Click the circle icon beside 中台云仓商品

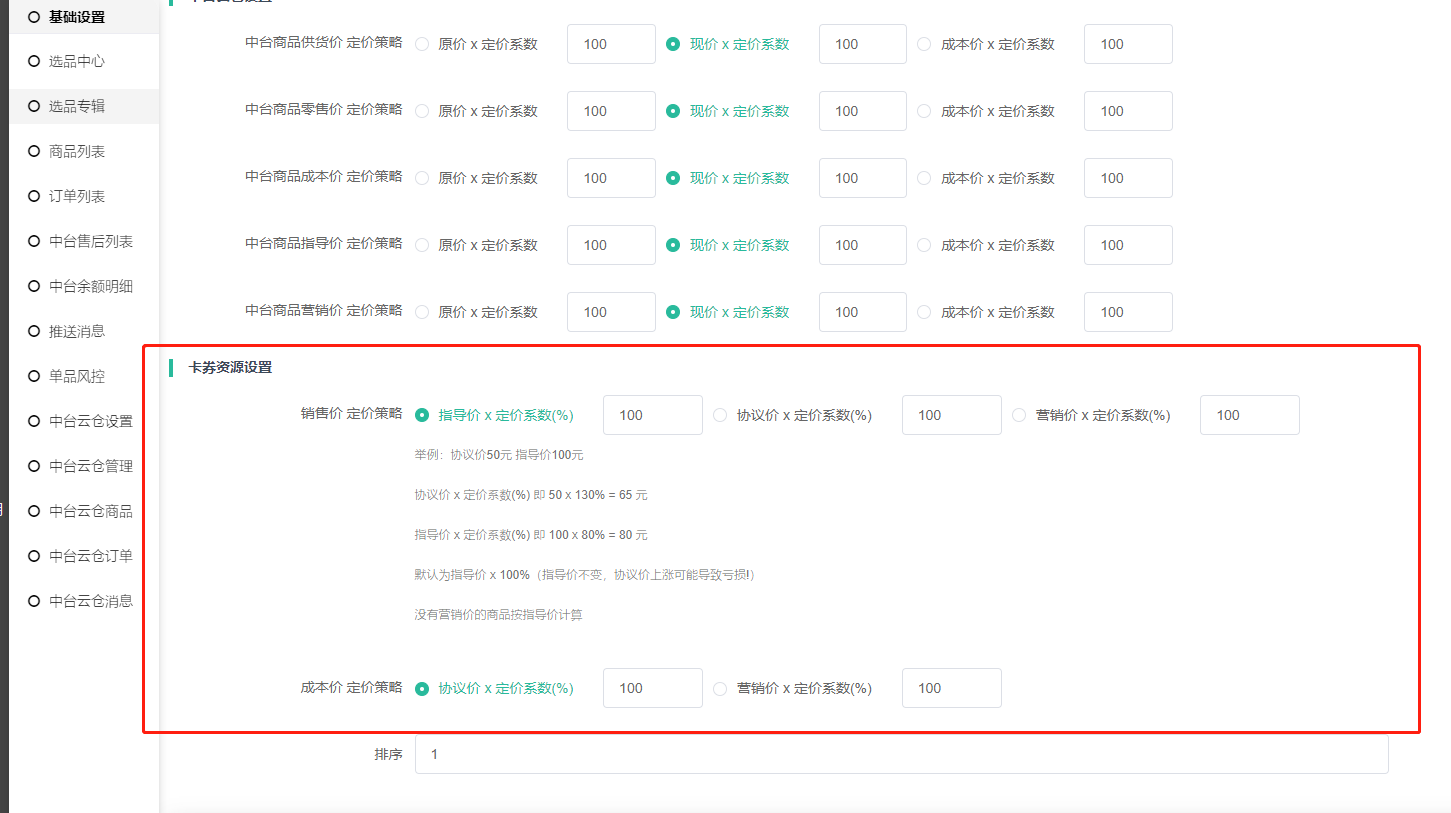(x=34, y=511)
